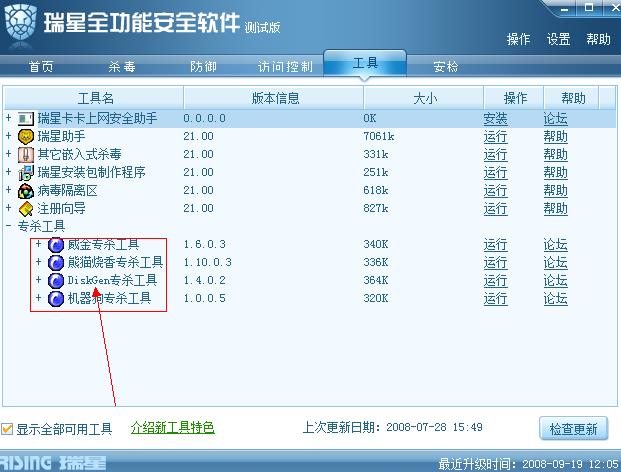
Task: Click the 病毒隔离区 icon
Action: click(26, 191)
